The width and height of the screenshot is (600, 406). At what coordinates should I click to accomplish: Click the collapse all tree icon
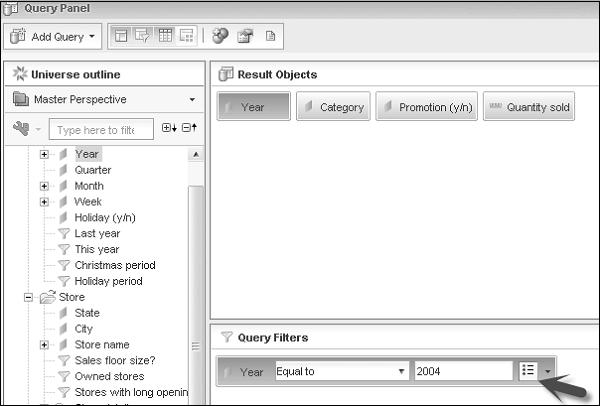coord(189,128)
